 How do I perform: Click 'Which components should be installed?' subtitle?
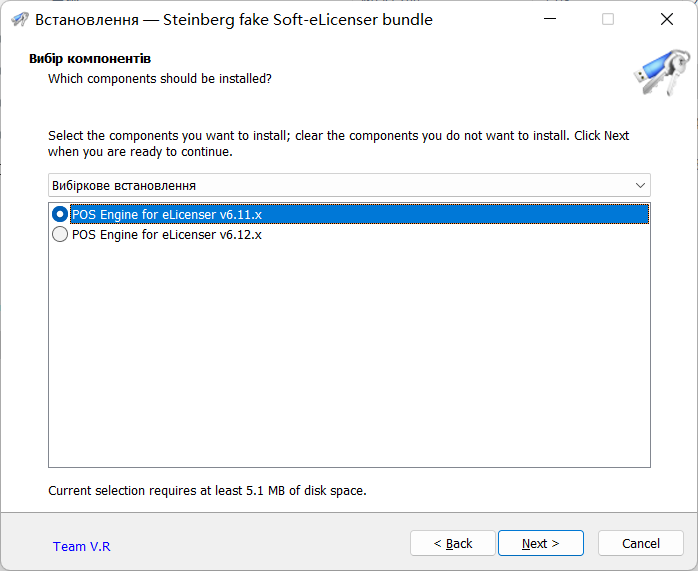(160, 78)
